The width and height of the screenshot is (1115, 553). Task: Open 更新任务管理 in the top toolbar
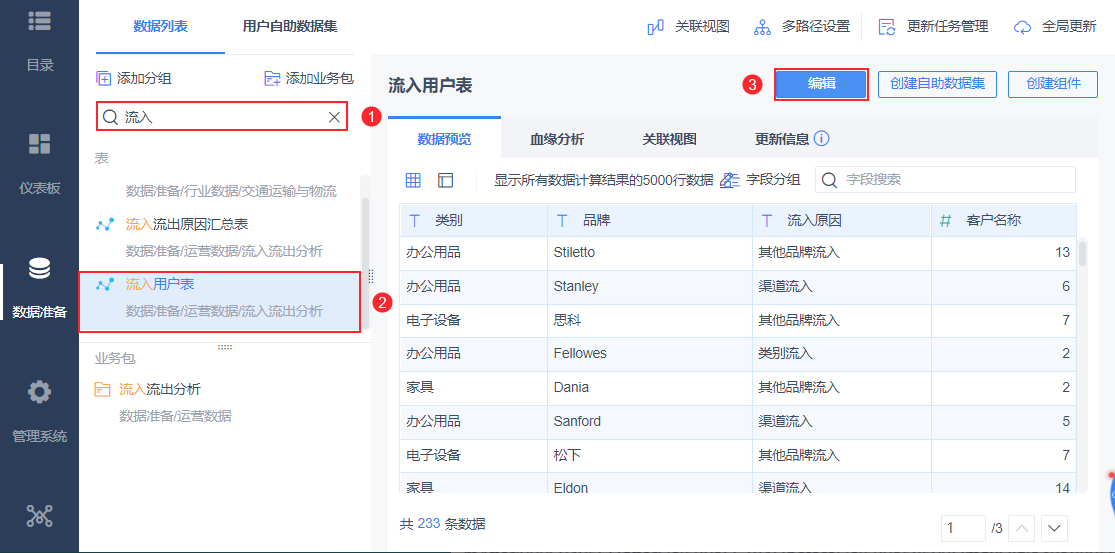(x=933, y=27)
